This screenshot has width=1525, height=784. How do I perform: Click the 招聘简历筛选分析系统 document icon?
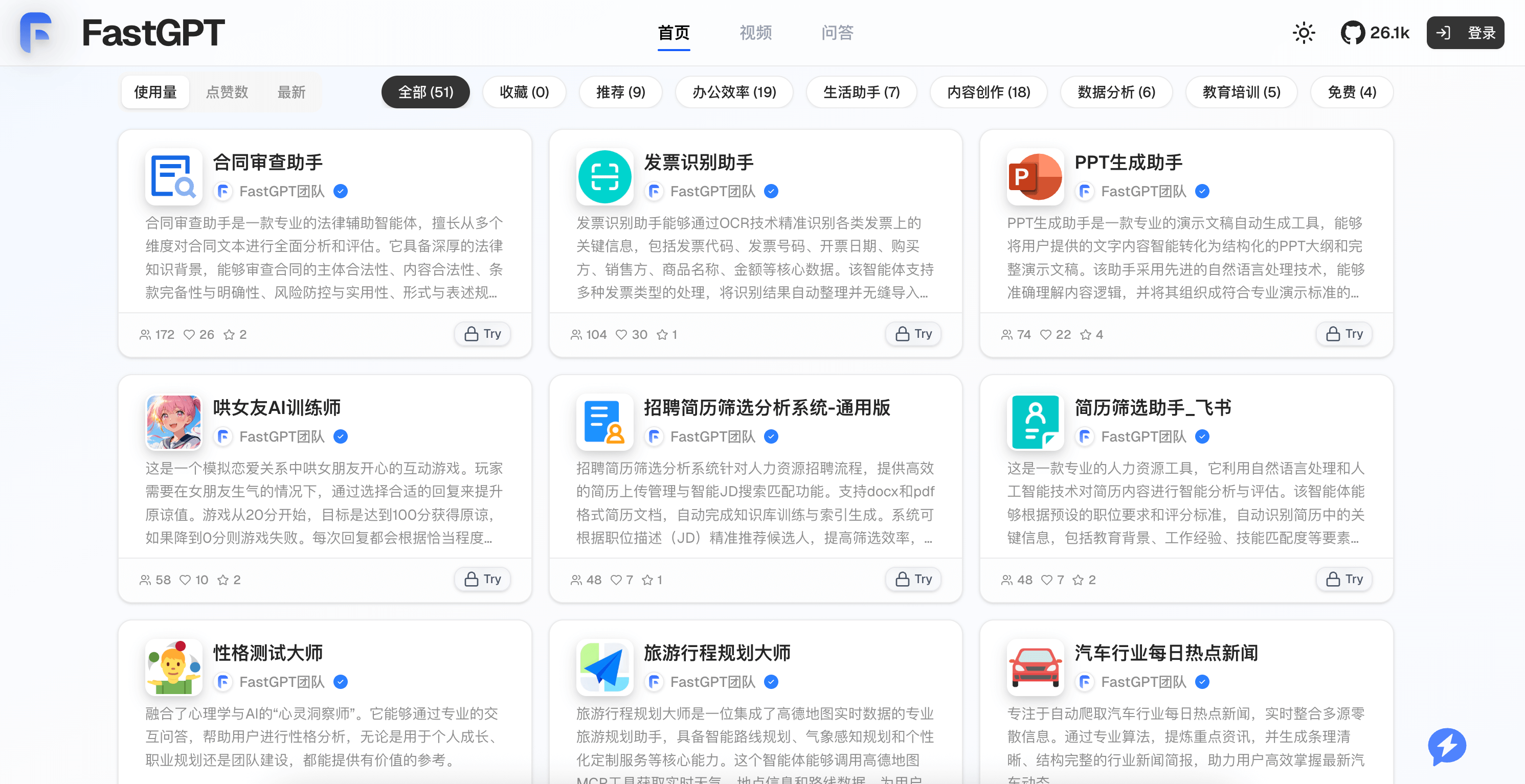(604, 422)
